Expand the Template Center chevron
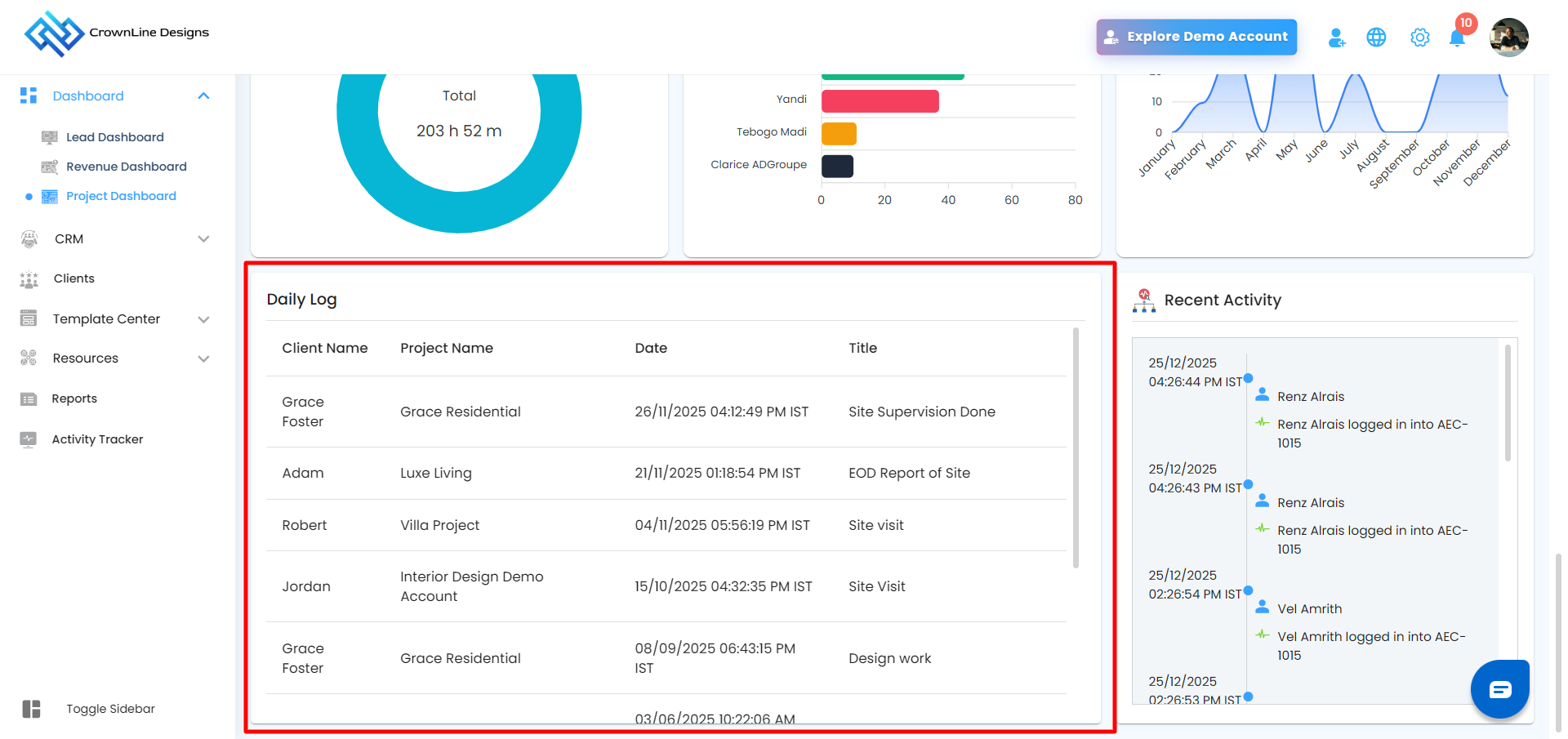This screenshot has height=739, width=1568. (203, 319)
